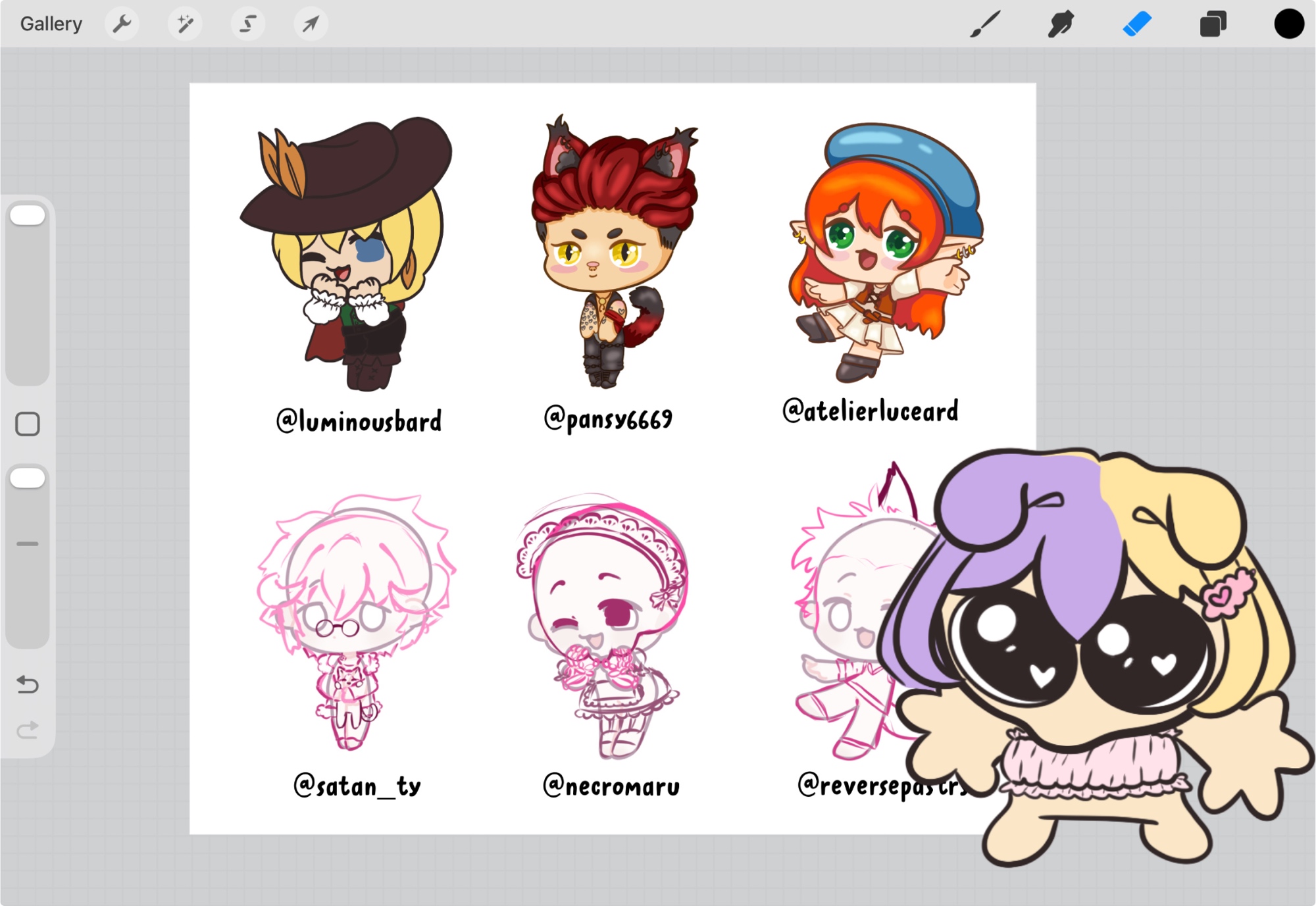
Task: Open the Actions wrench menu
Action: 122,24
